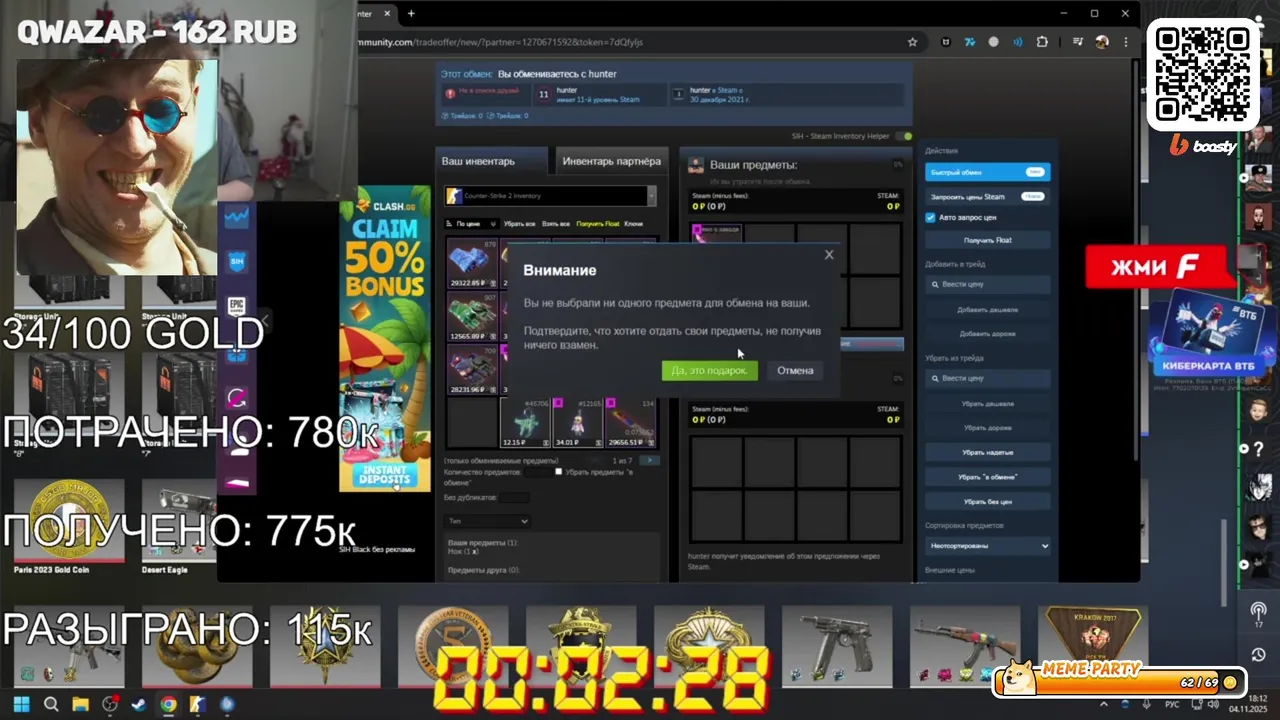Select the item priced 28231.96
The image size is (1280, 720).
[x=472, y=370]
